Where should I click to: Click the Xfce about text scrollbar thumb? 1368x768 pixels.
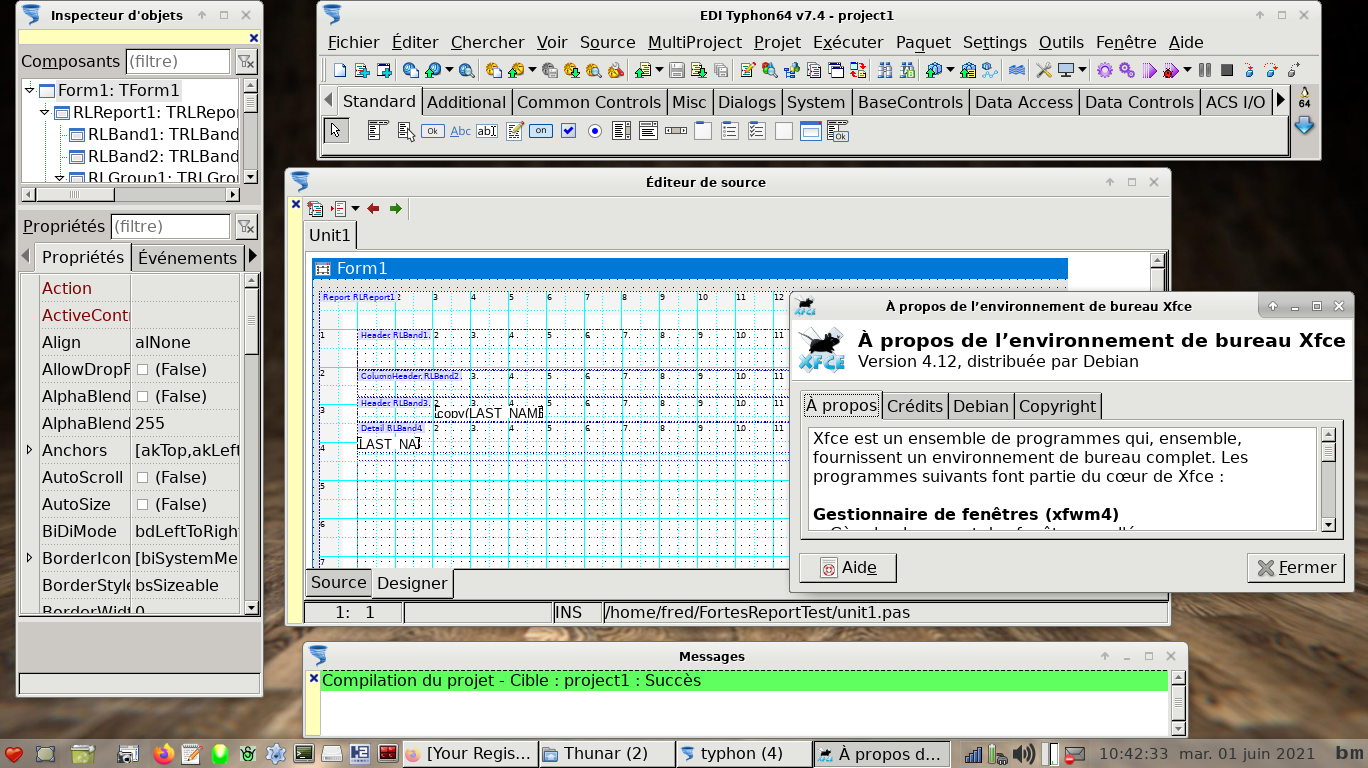[1329, 452]
